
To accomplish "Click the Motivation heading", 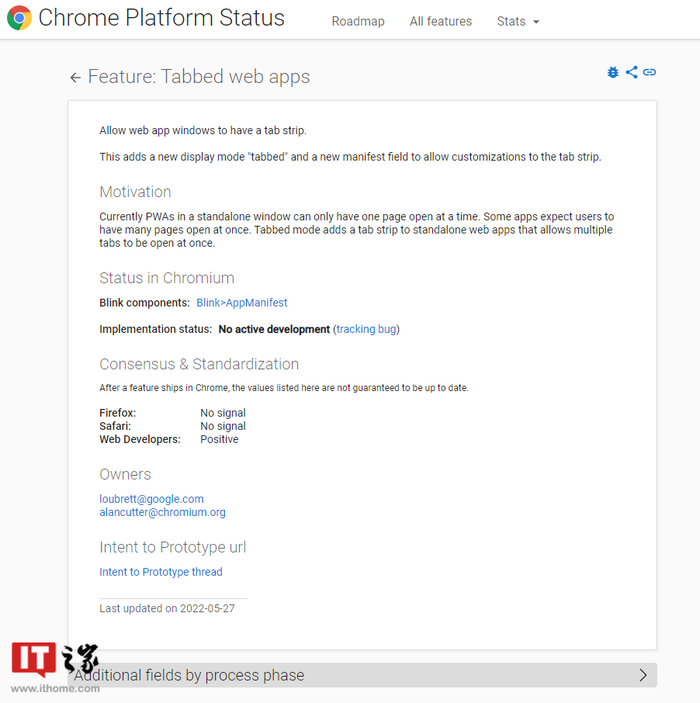I will pyautogui.click(x=135, y=192).
